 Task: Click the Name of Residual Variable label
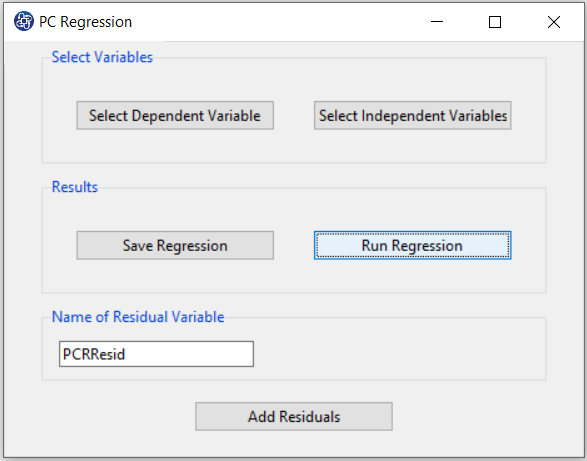pos(138,317)
